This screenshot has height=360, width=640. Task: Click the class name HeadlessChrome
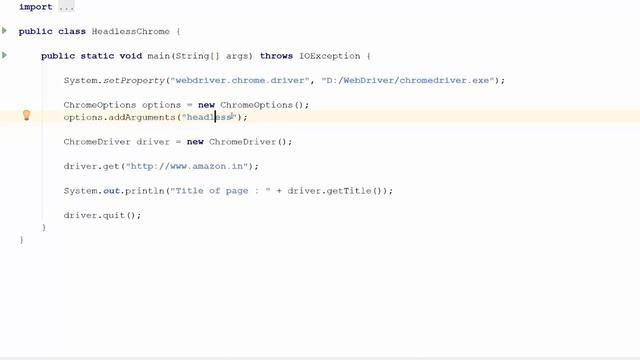point(131,31)
